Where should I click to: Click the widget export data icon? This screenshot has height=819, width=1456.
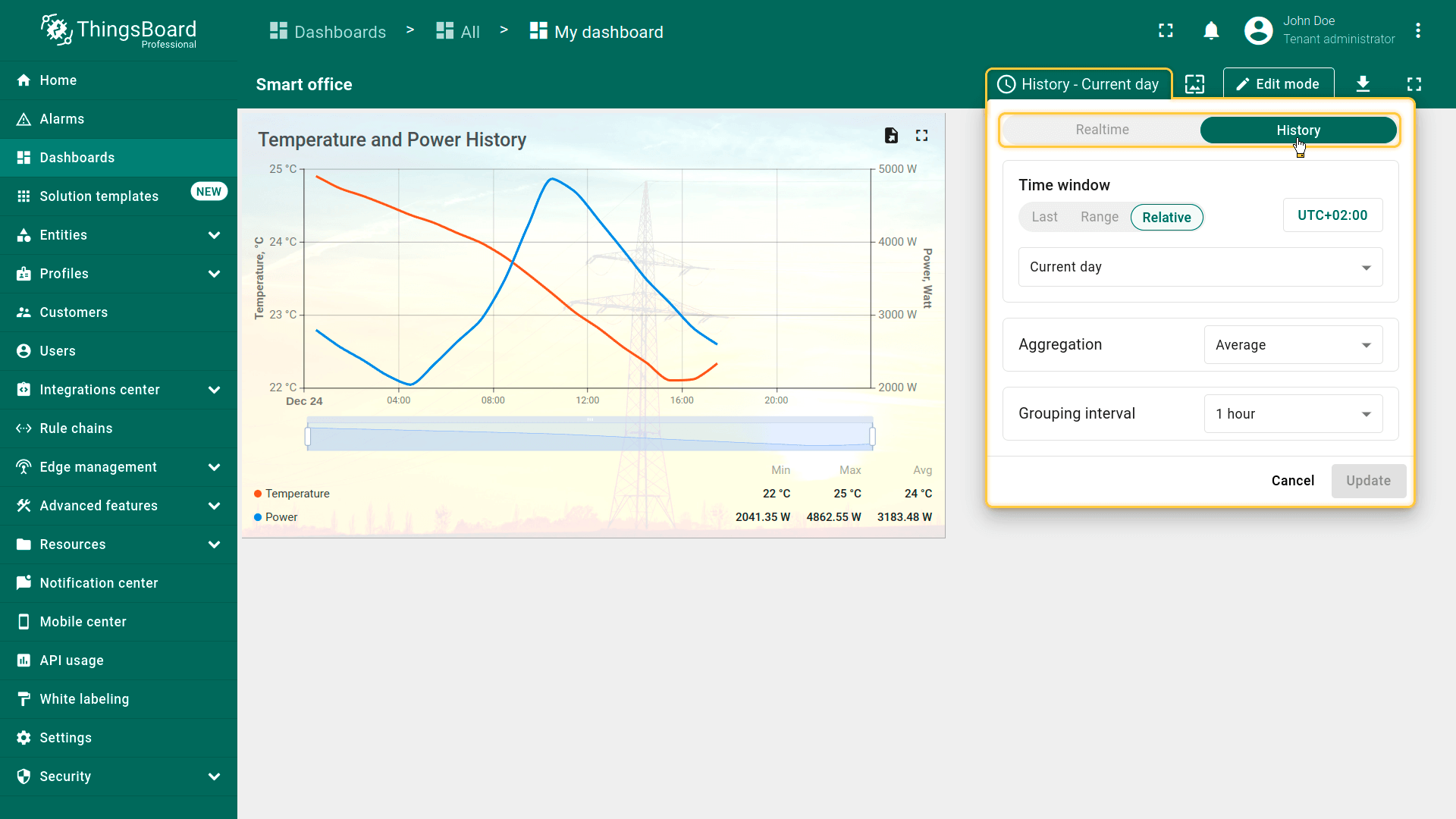tap(891, 136)
